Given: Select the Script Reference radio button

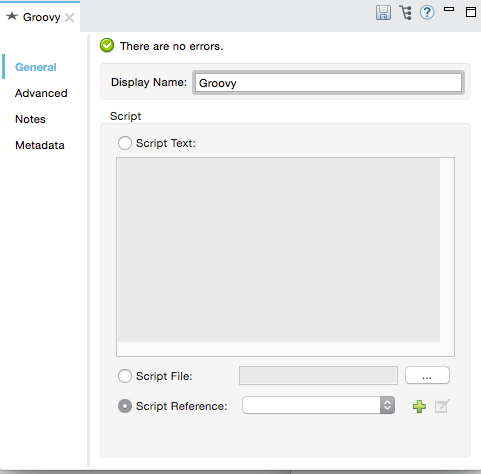Looking at the screenshot, I should click(x=125, y=406).
